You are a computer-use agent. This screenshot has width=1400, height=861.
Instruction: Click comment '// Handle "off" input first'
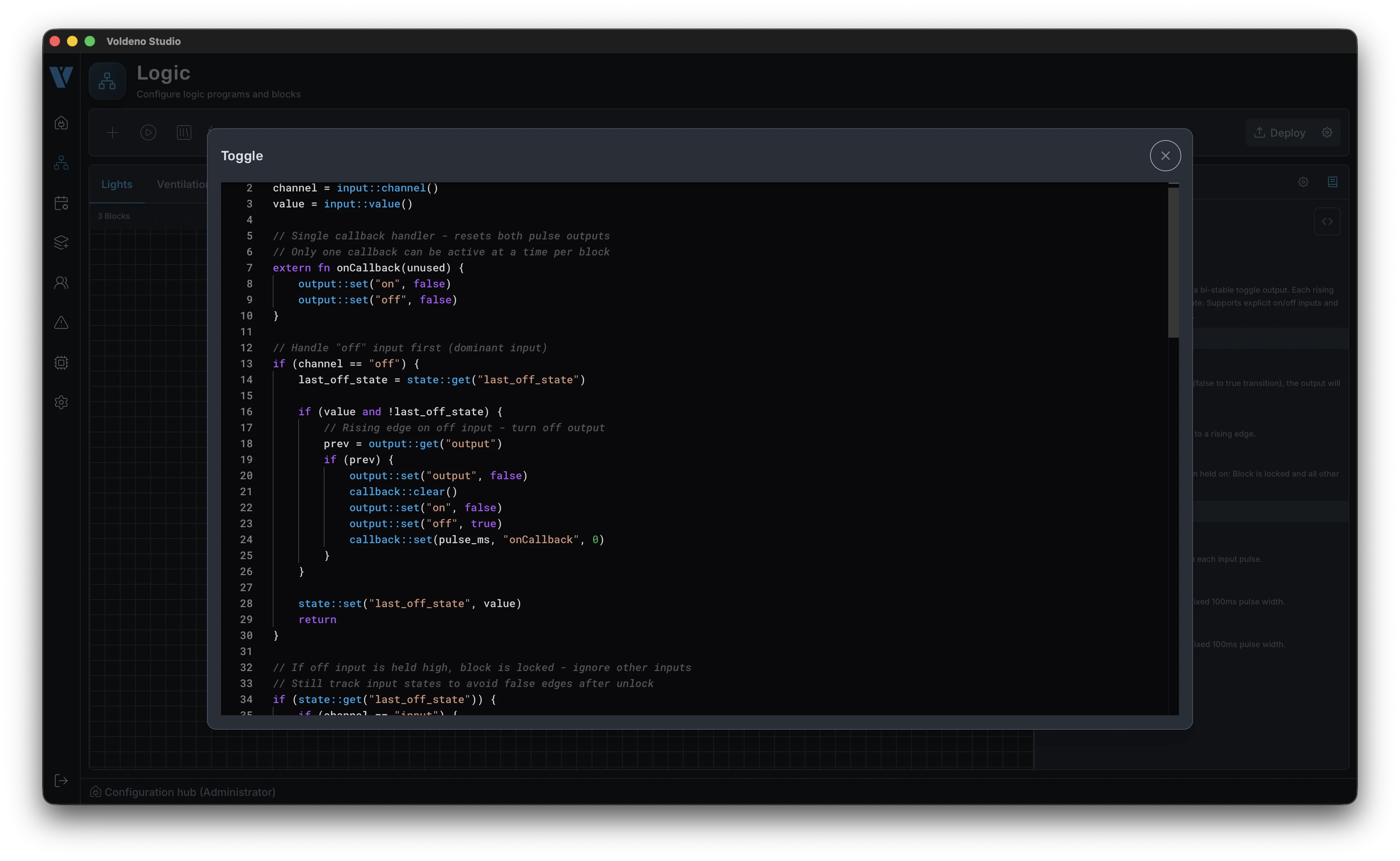[410, 348]
